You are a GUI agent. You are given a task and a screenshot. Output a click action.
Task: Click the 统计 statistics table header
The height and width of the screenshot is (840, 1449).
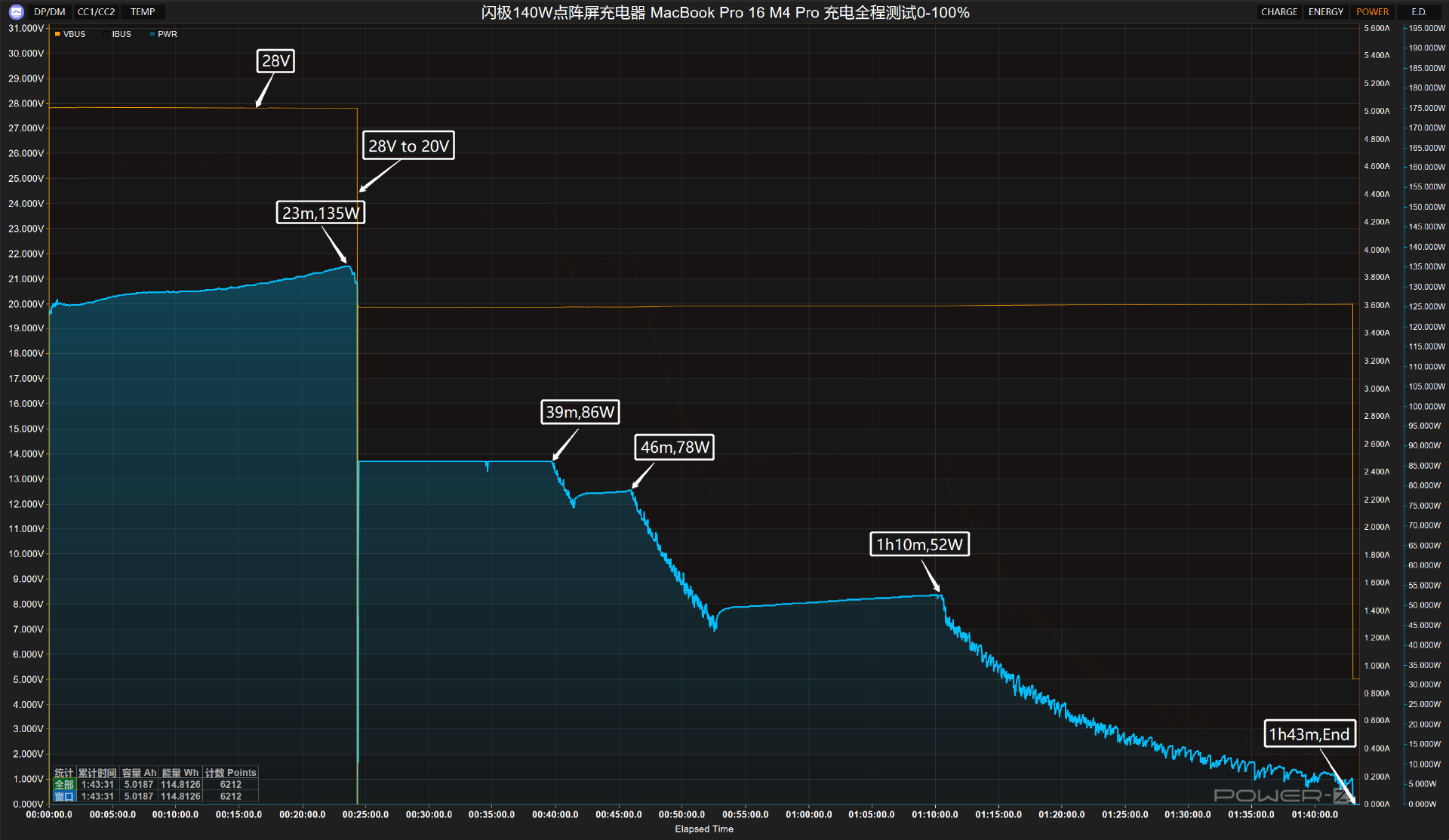[64, 773]
